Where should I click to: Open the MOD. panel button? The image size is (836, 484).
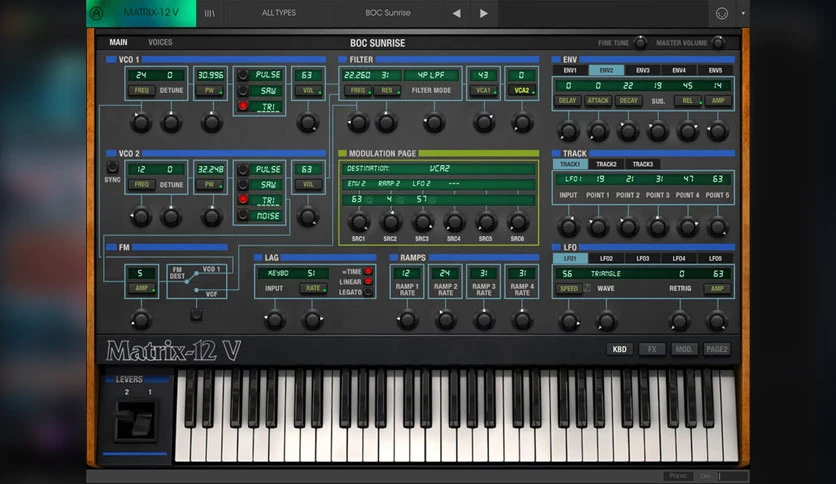pos(684,349)
